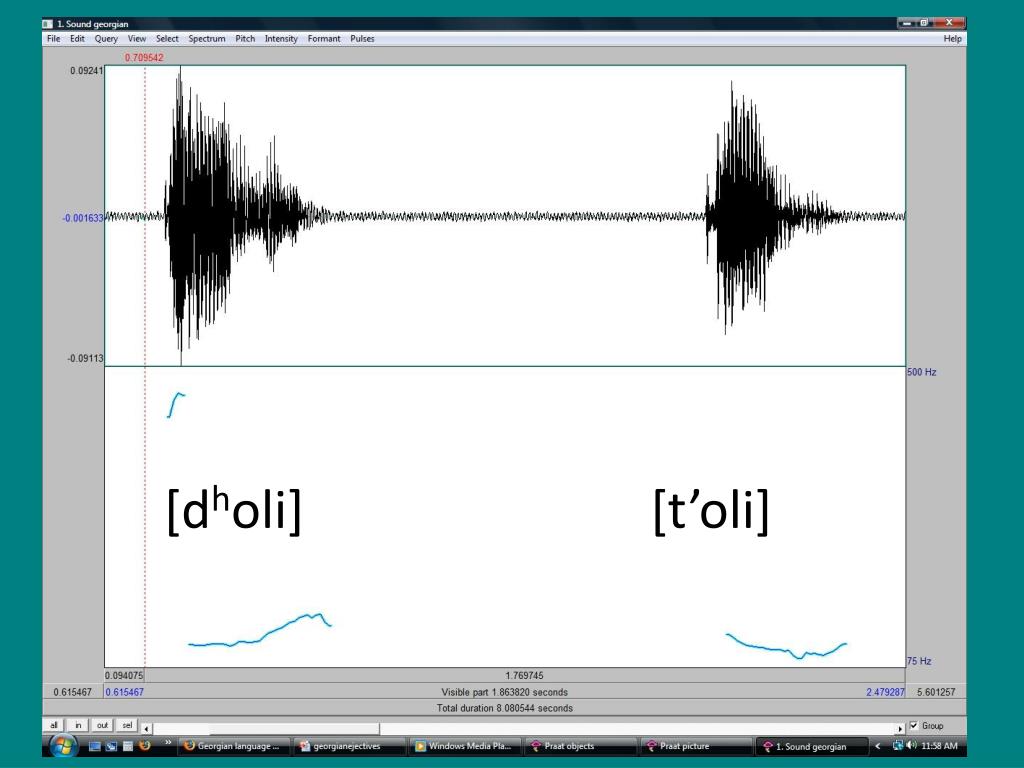Click Show Desktop quick launch icon
The height and width of the screenshot is (768, 1024).
(95, 746)
